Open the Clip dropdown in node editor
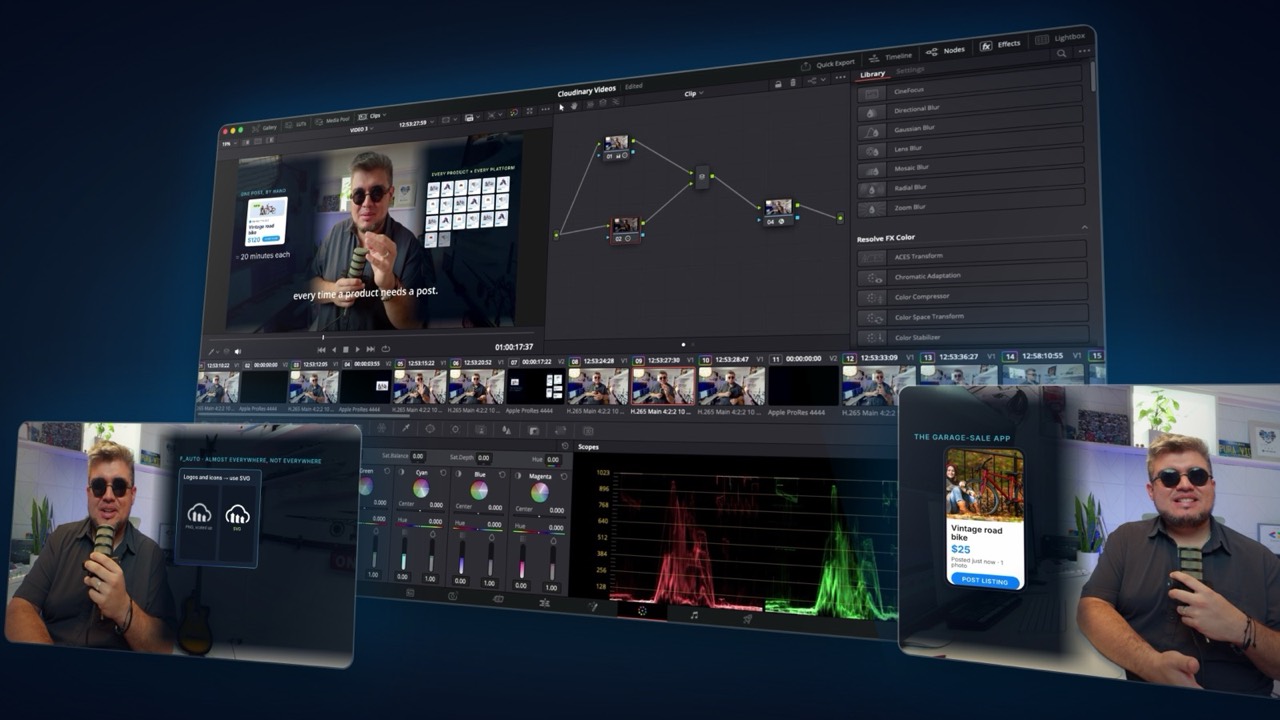1280x720 pixels. coord(693,93)
